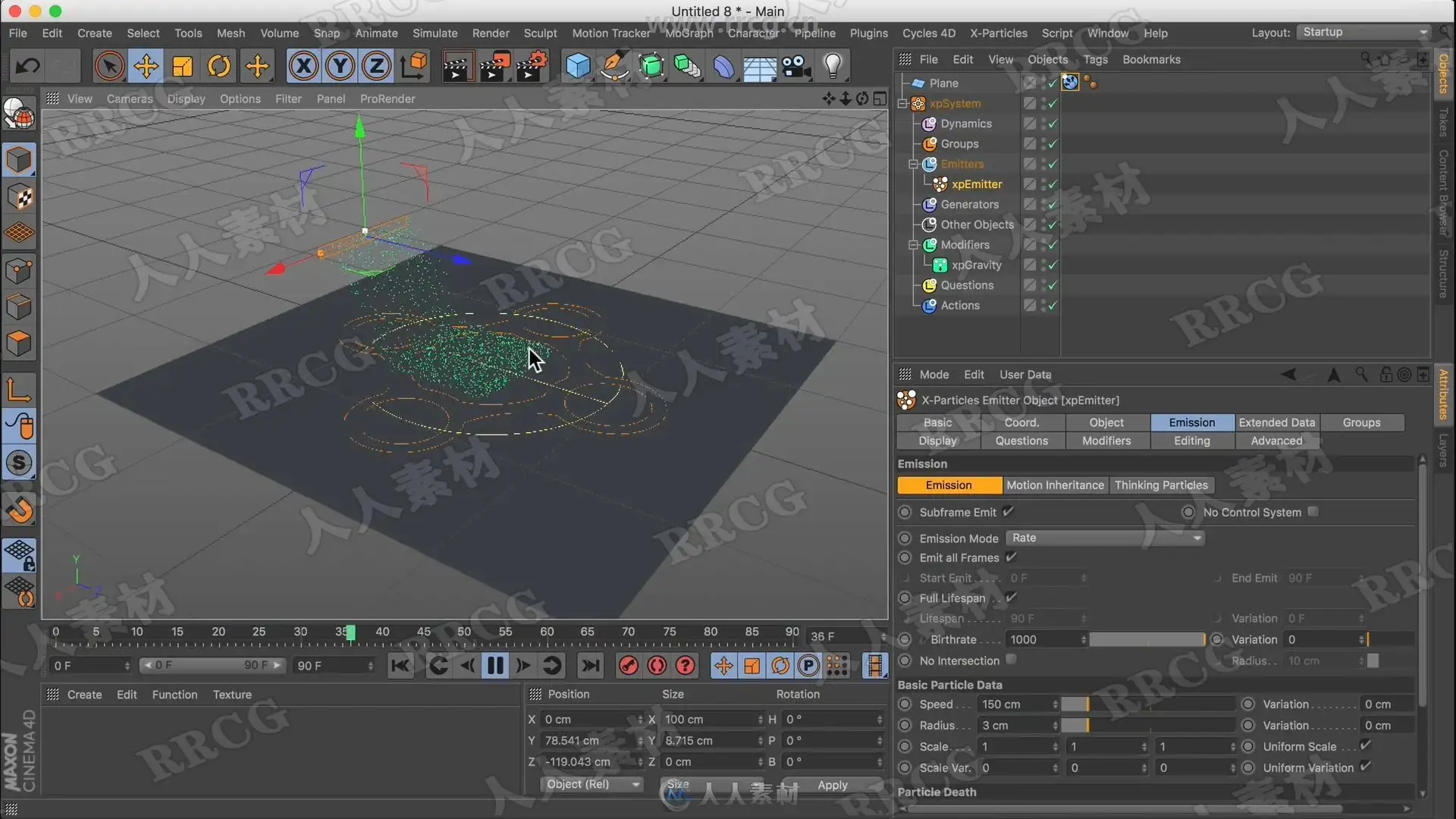This screenshot has height=819, width=1456.
Task: Open the Emission Mode dropdown
Action: [1104, 538]
